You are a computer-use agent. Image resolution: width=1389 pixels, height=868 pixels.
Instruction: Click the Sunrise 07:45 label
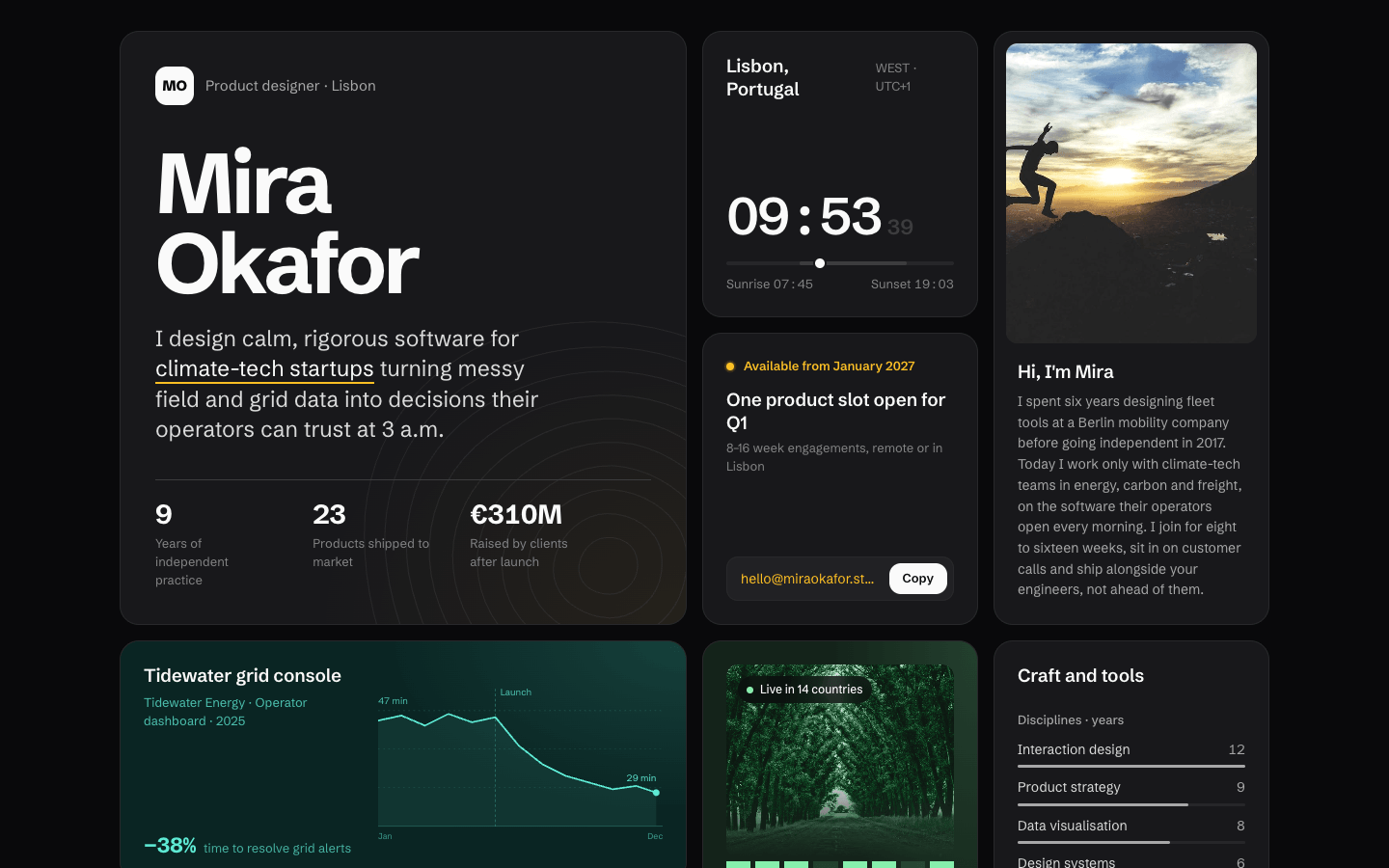(x=770, y=285)
